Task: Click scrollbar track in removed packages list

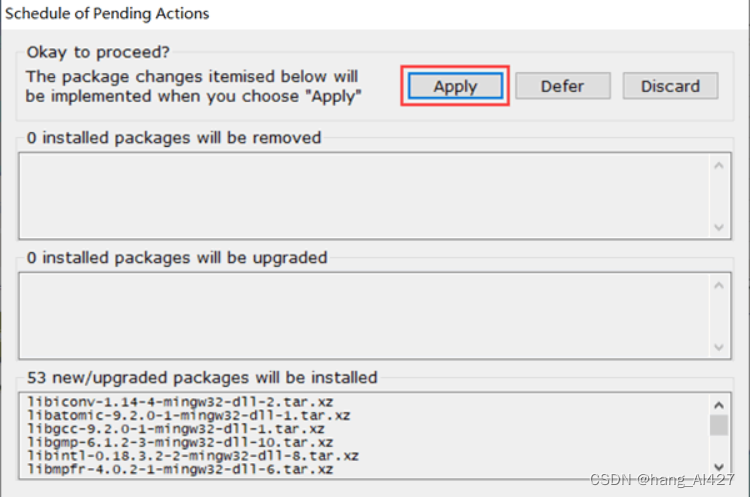Action: (x=718, y=198)
